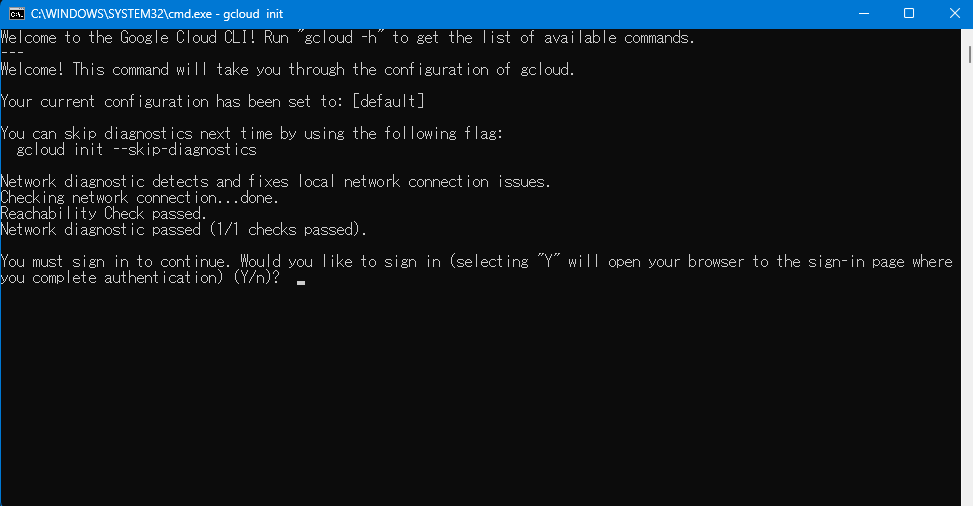Open the cmd.exe system menu icon

tap(16, 13)
